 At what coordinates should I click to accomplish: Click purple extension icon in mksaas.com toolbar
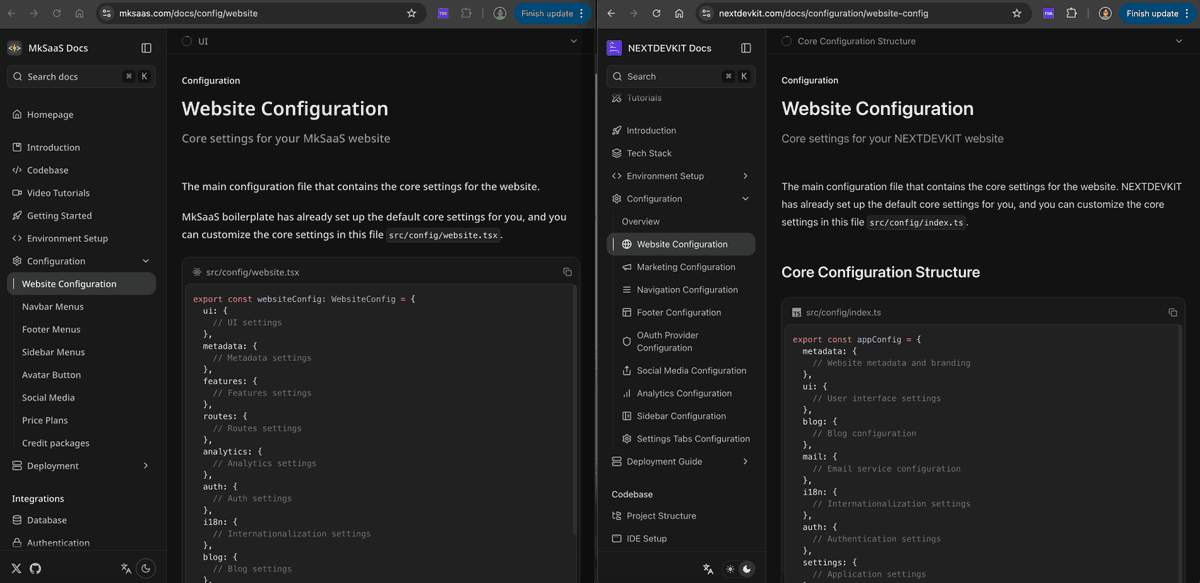[x=443, y=13]
